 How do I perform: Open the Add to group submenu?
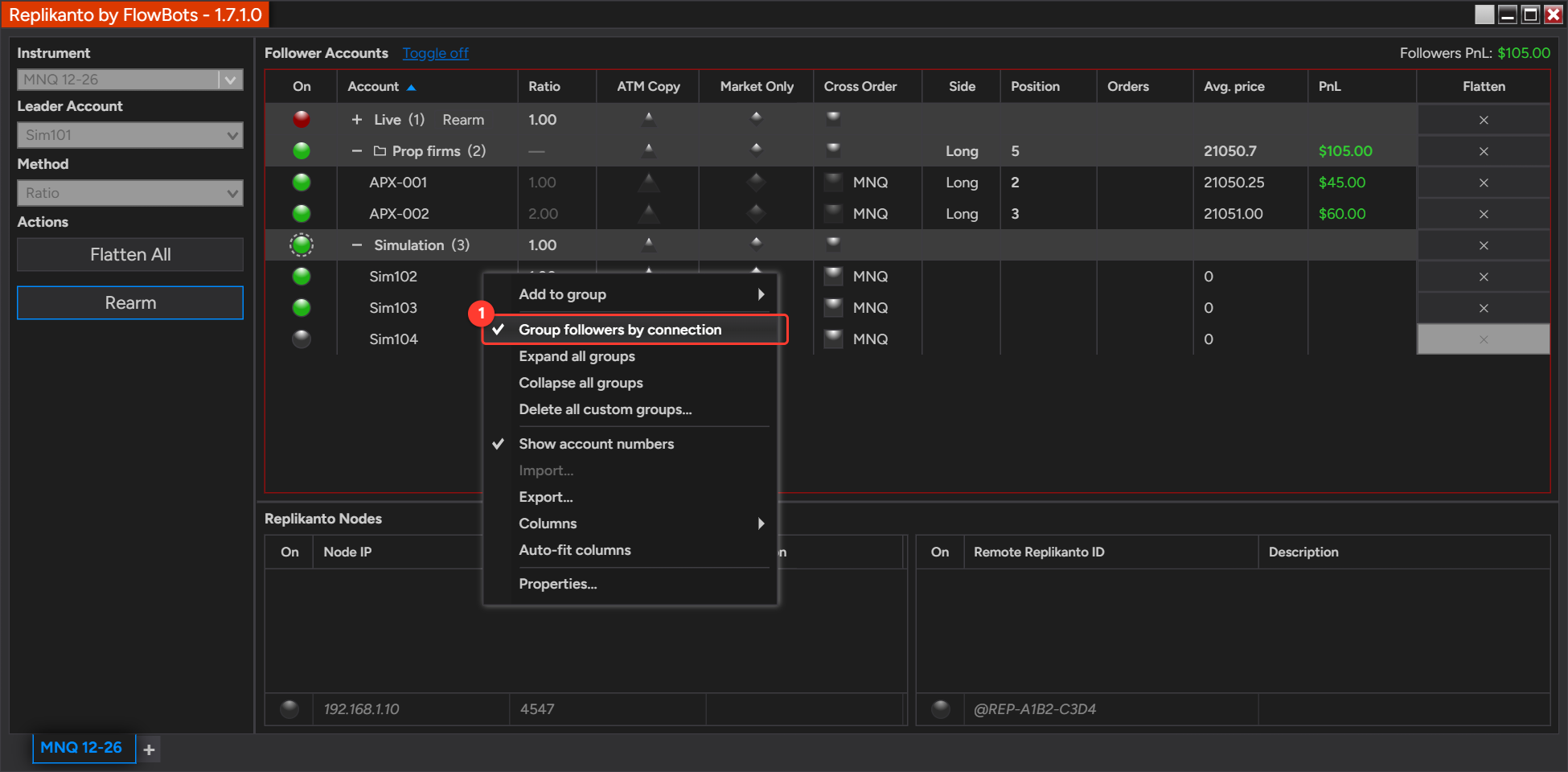630,294
